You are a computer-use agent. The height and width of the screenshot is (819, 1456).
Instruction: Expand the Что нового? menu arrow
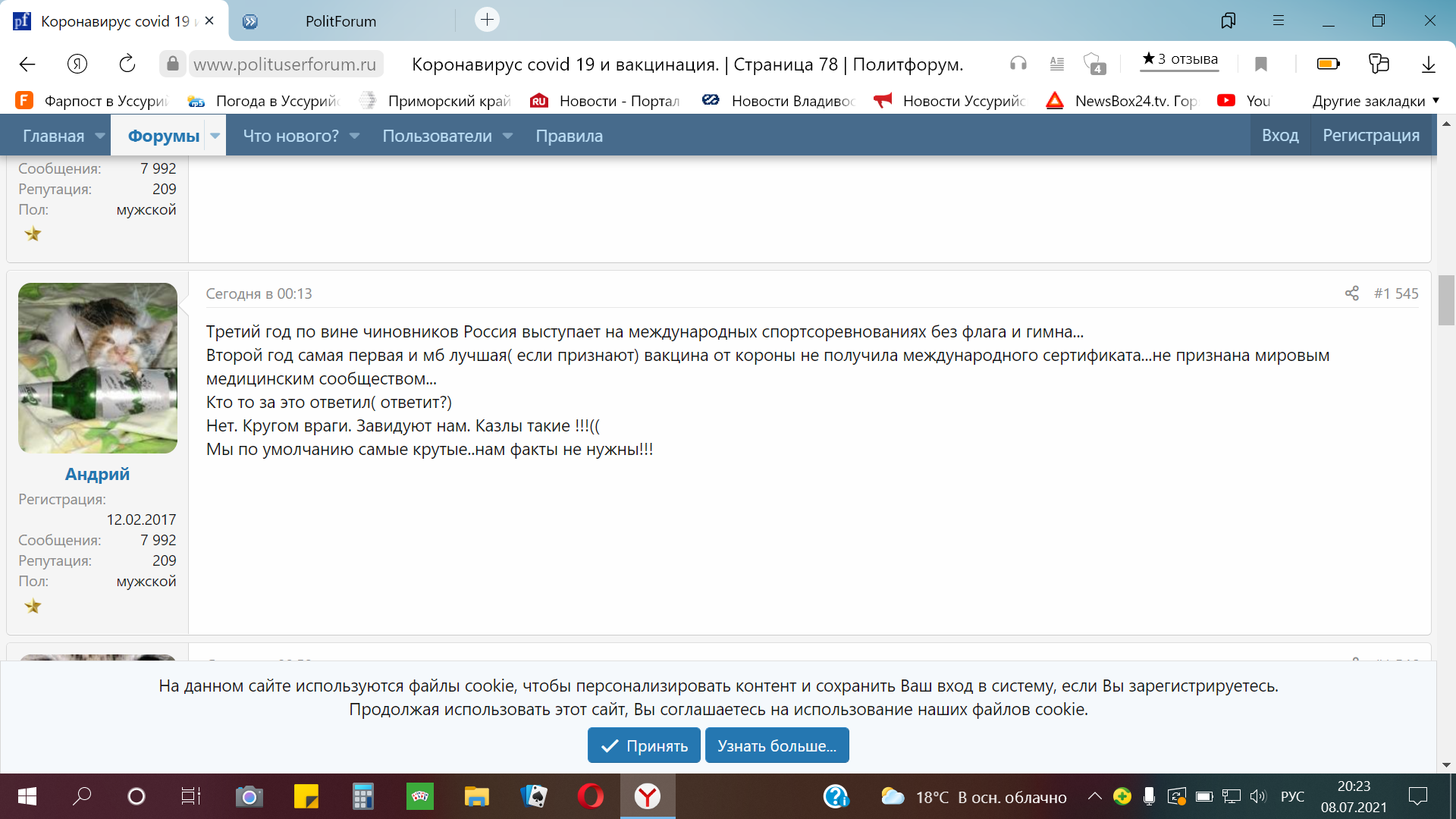click(x=354, y=136)
